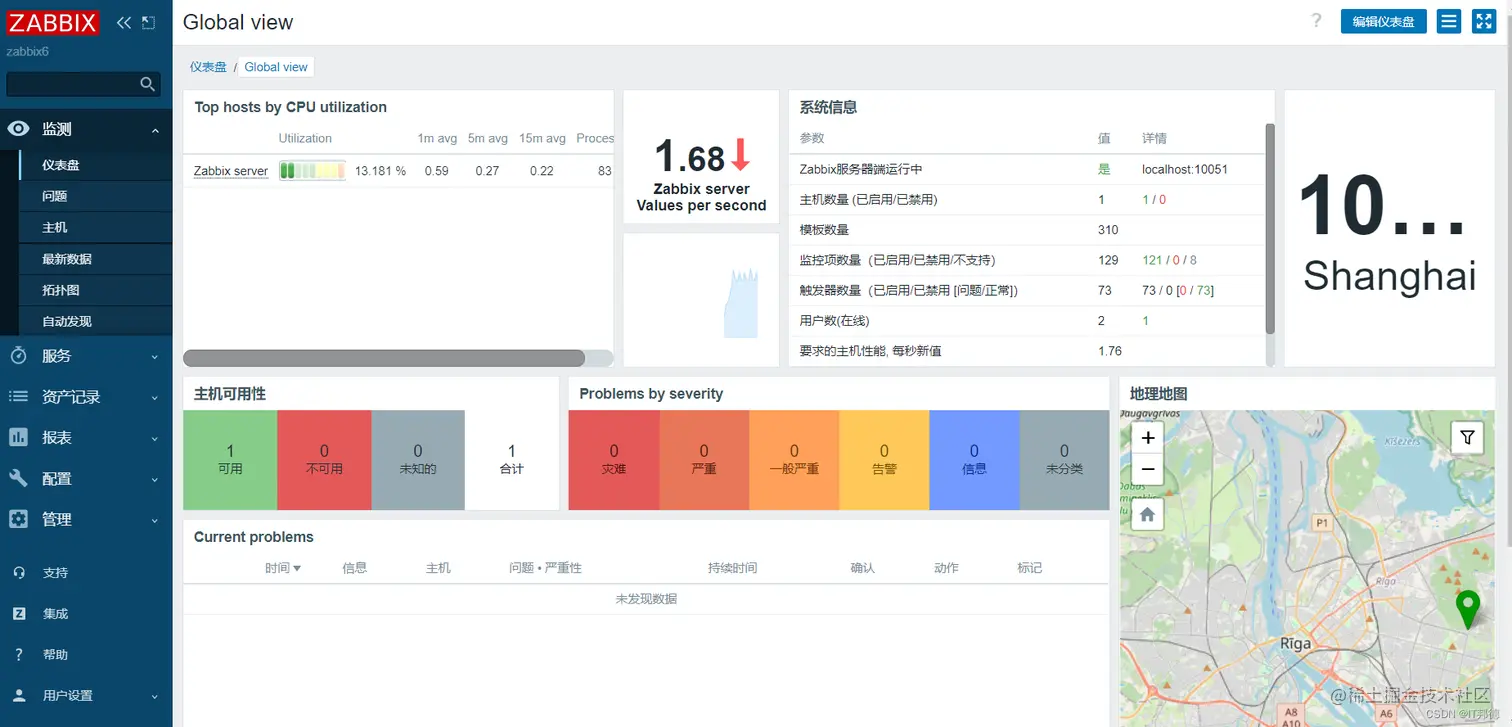Image resolution: width=1512 pixels, height=727 pixels.
Task: Click the 严重 severity tile
Action: pos(704,460)
